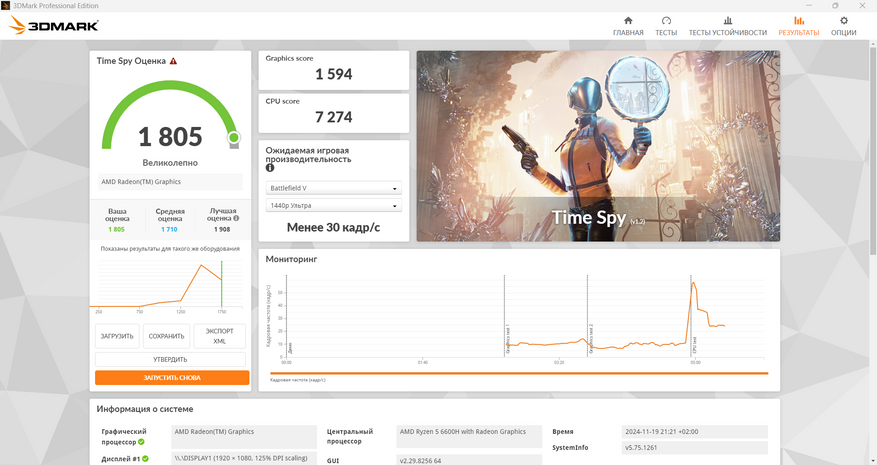Click info icon beside Лучшая оценка
Screen dimensions: 877x465
pyautogui.click(x=236, y=218)
